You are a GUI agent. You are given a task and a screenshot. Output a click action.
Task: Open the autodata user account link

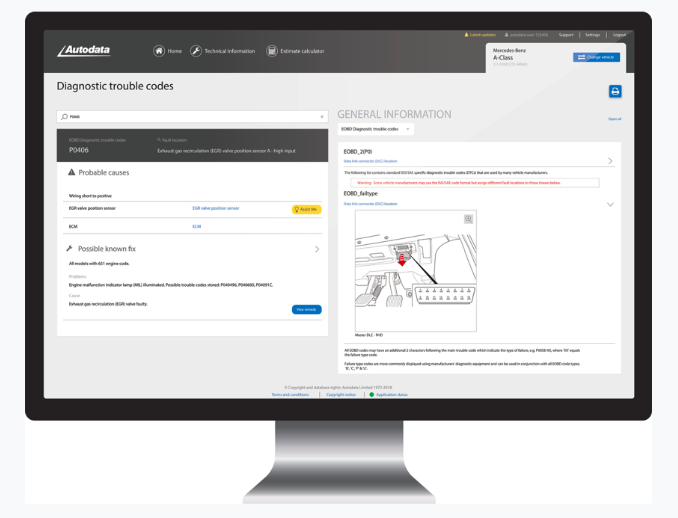point(527,35)
